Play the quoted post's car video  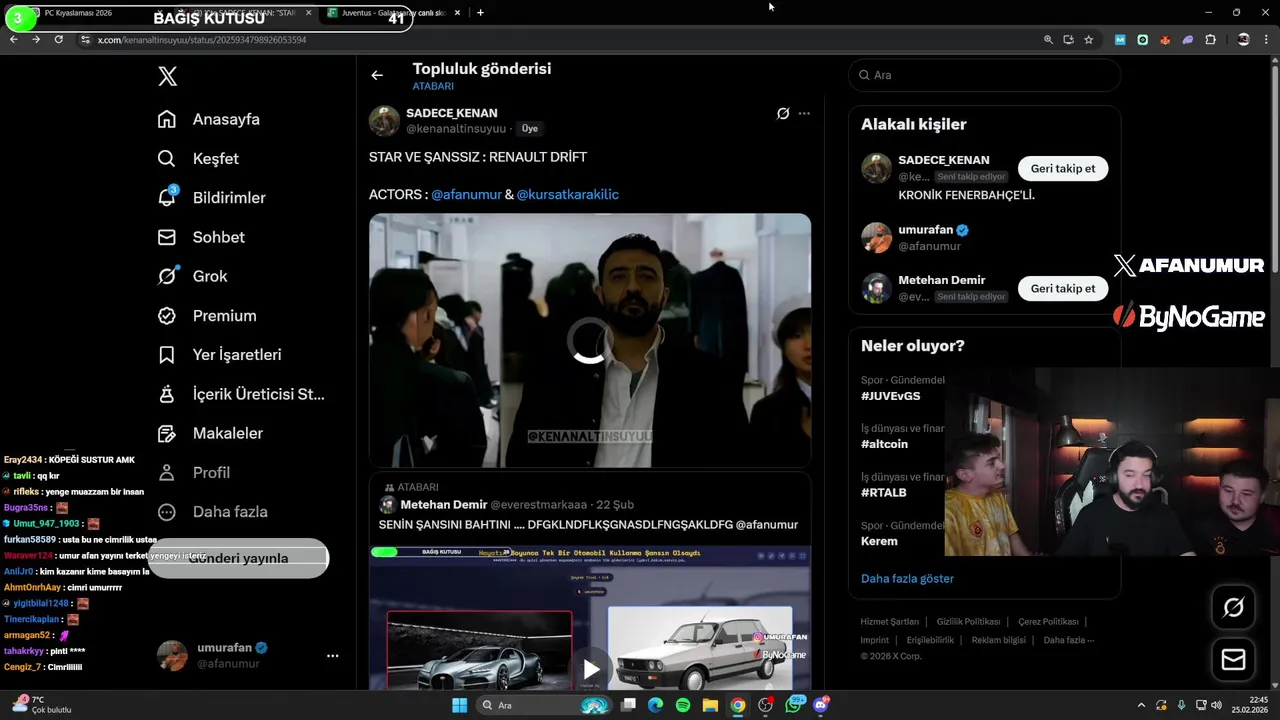(591, 669)
